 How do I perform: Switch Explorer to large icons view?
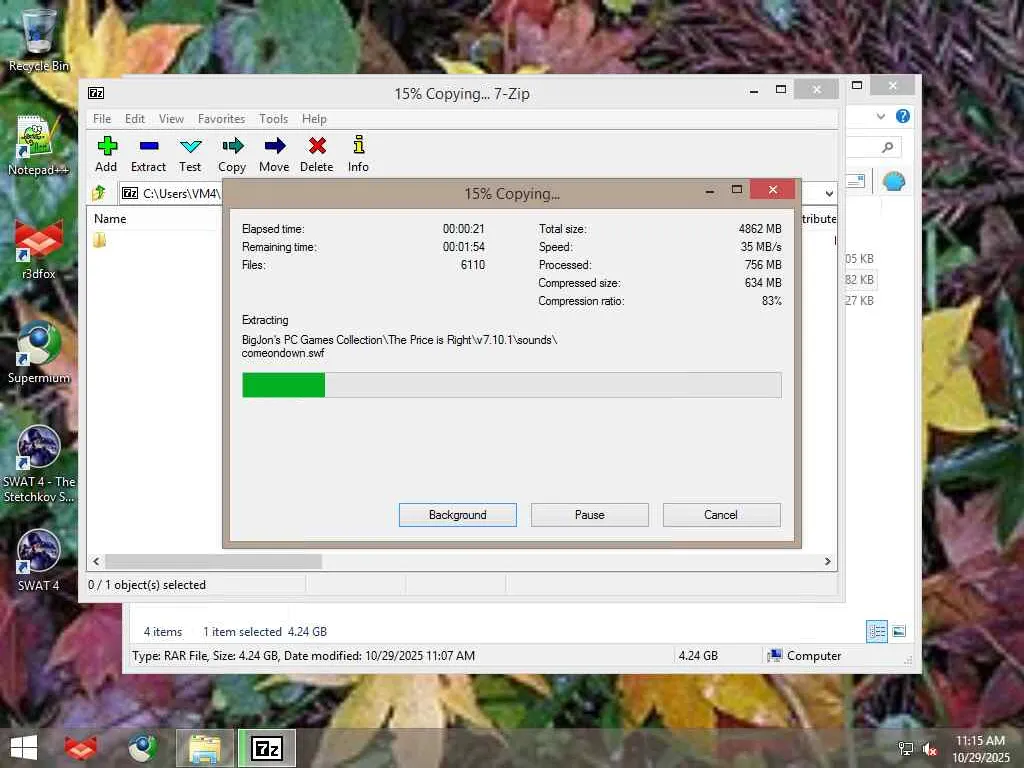899,632
